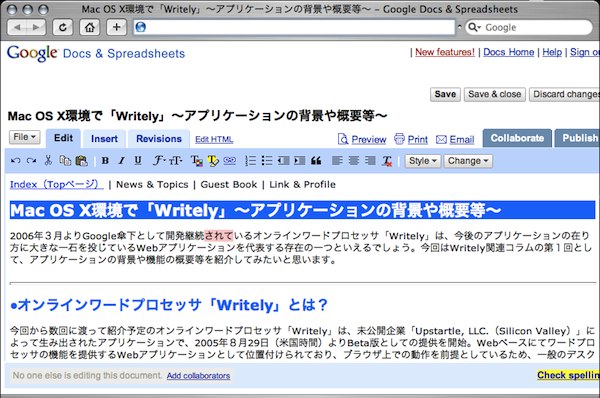
Task: Toggle Underline formatting
Action: (x=138, y=161)
